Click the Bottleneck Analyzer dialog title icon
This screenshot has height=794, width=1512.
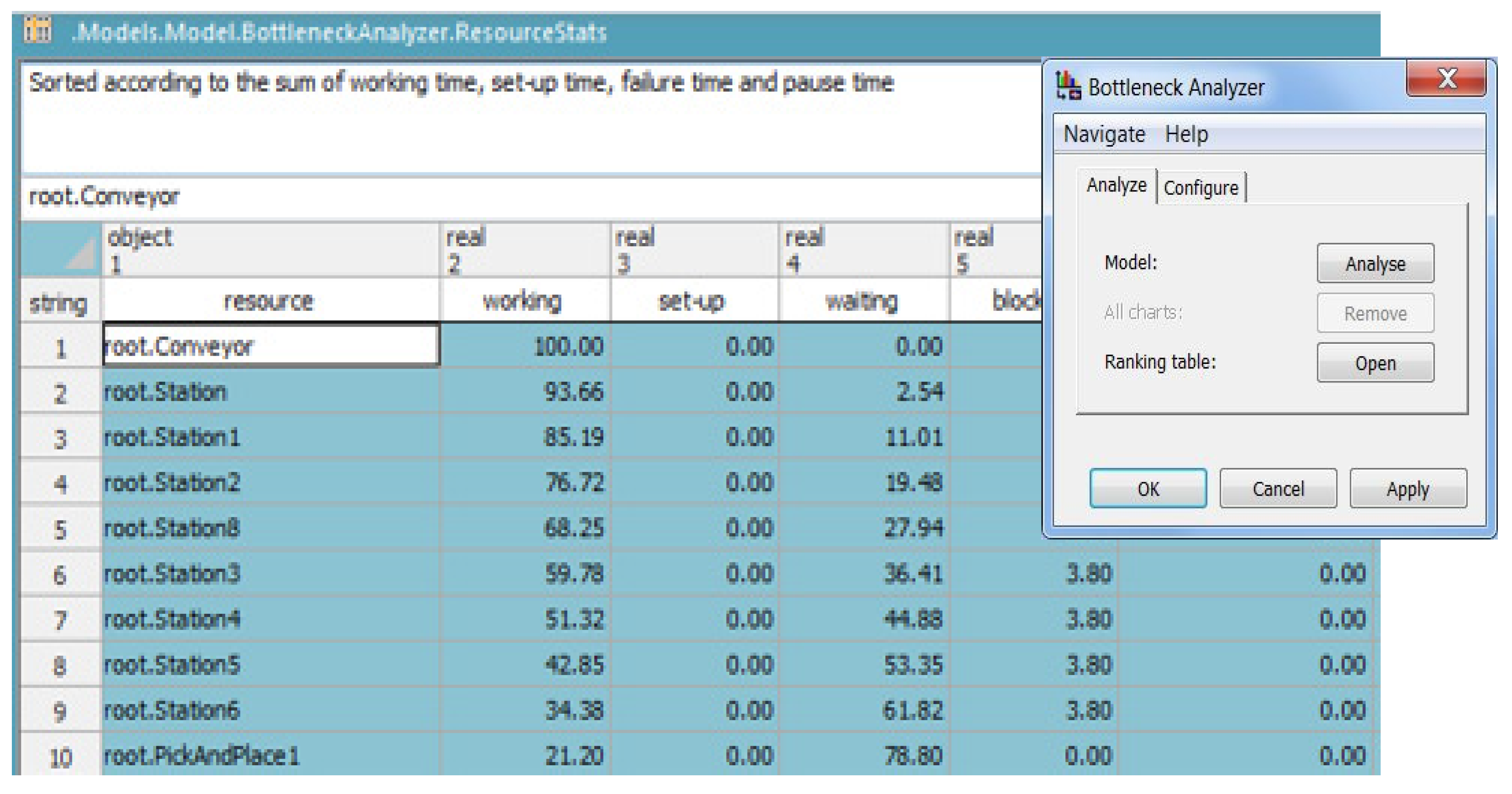coord(1068,86)
